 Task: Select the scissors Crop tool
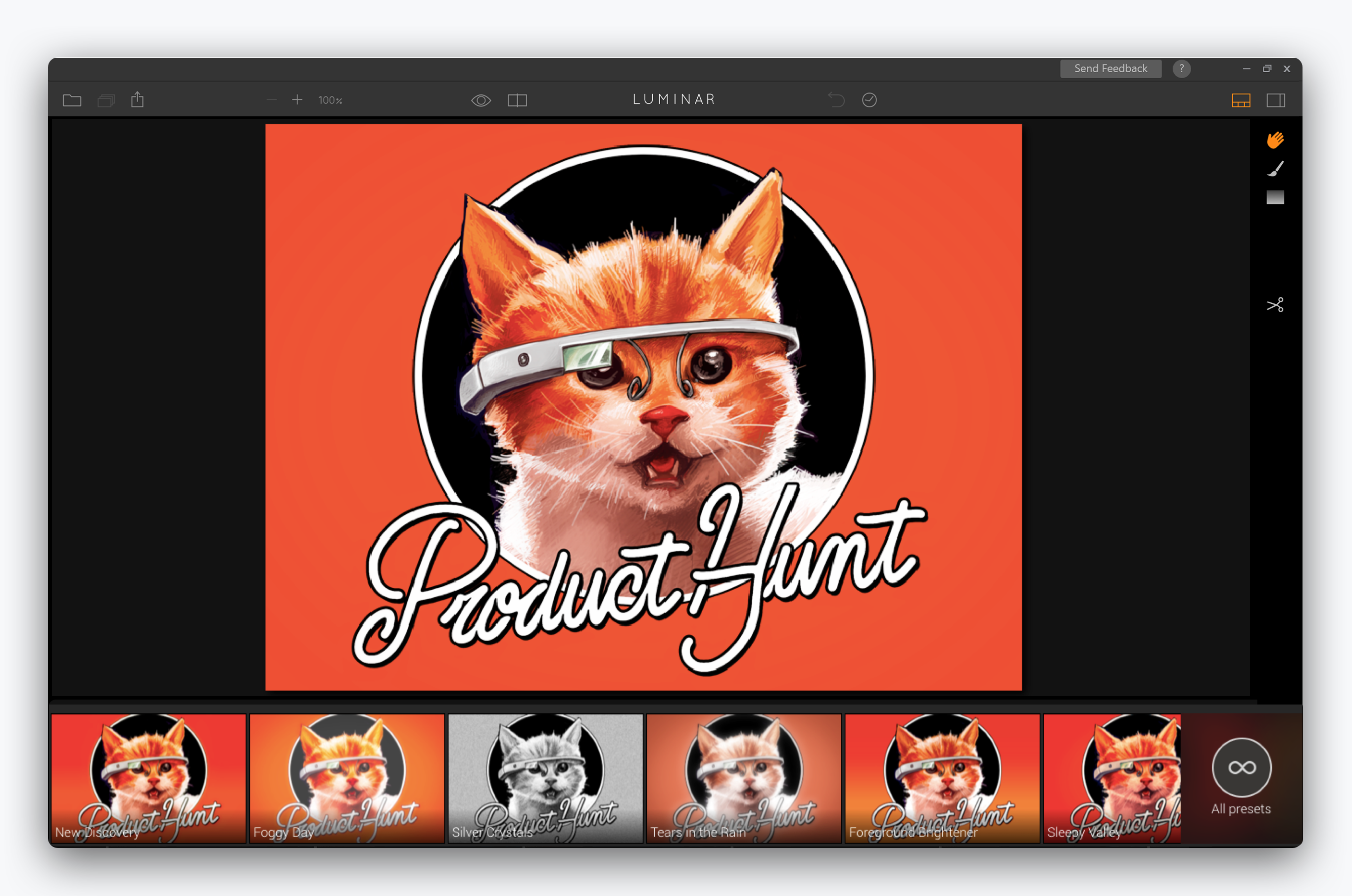(x=1275, y=305)
